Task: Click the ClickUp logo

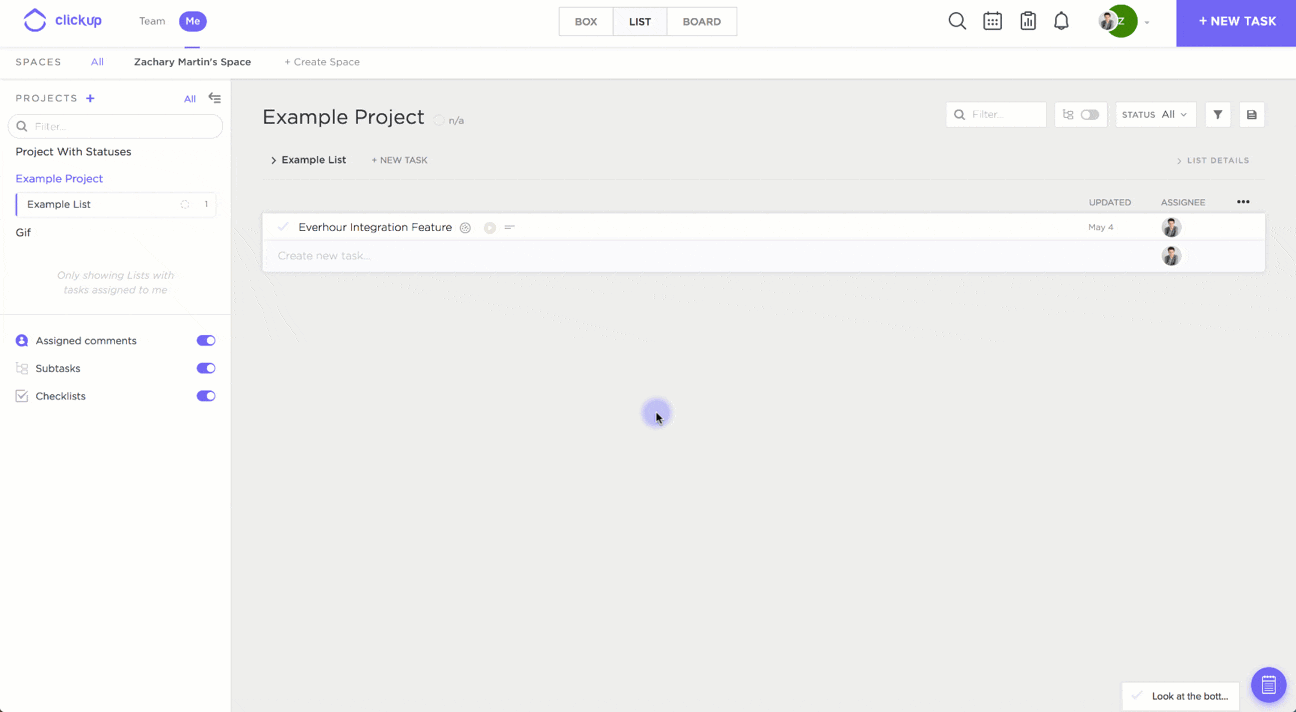Action: (x=62, y=20)
